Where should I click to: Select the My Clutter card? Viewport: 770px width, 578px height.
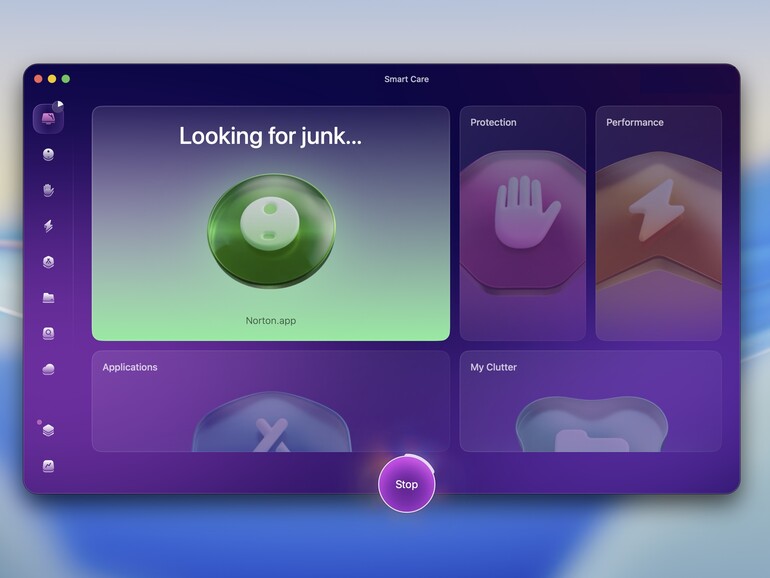591,401
